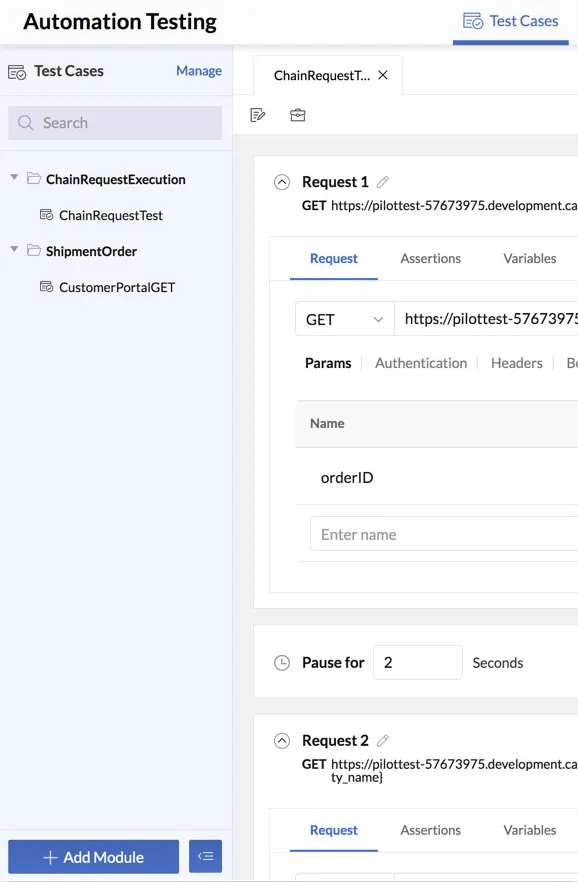Click the Manage link

[199, 71]
